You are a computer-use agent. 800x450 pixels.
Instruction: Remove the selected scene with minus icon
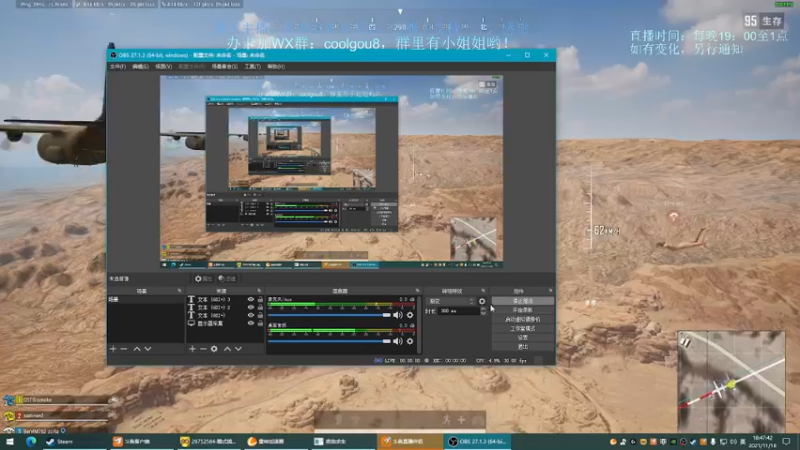coord(123,349)
